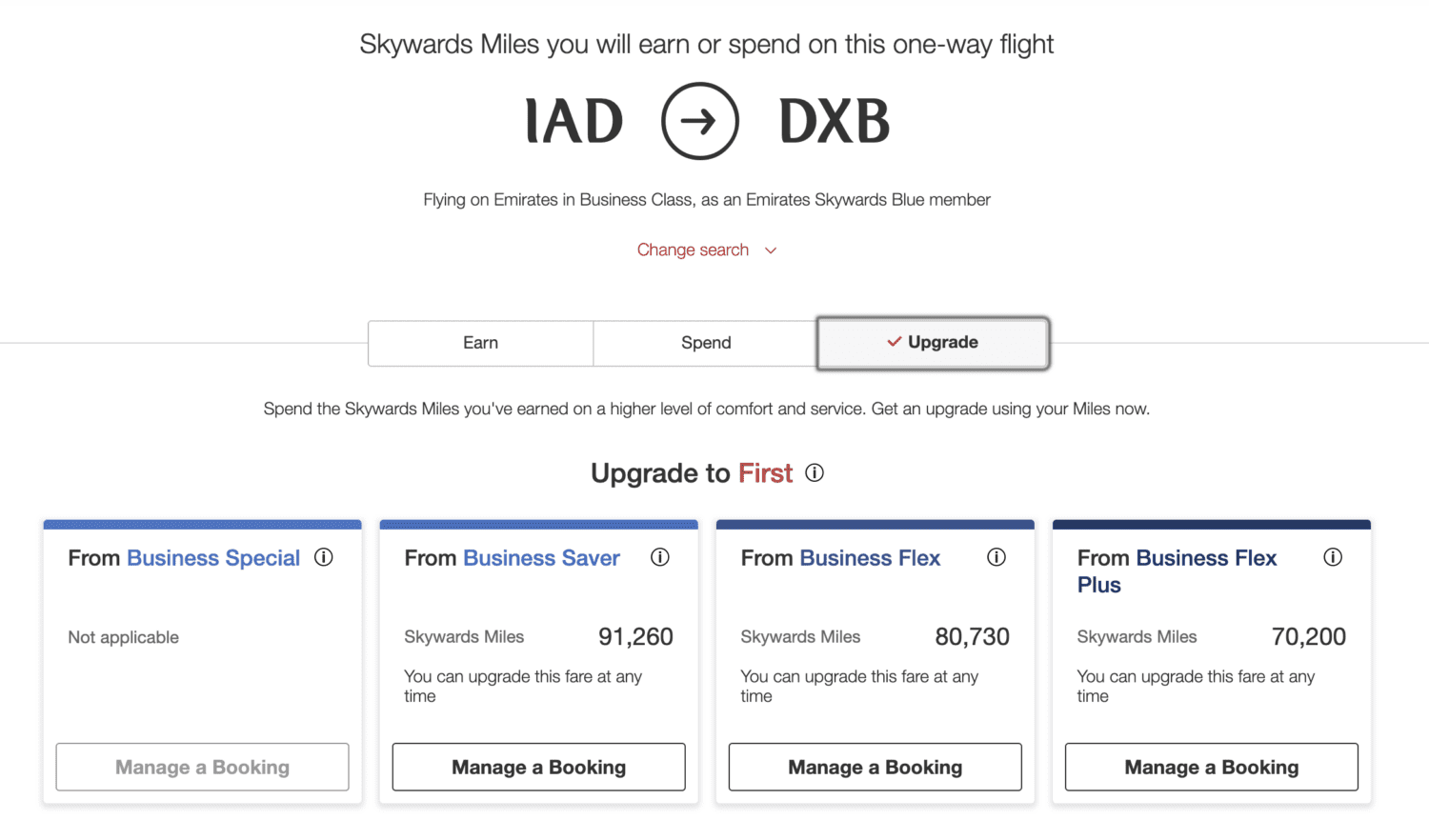
Task: Click Manage a Booking on Business Saver card
Action: click(538, 767)
